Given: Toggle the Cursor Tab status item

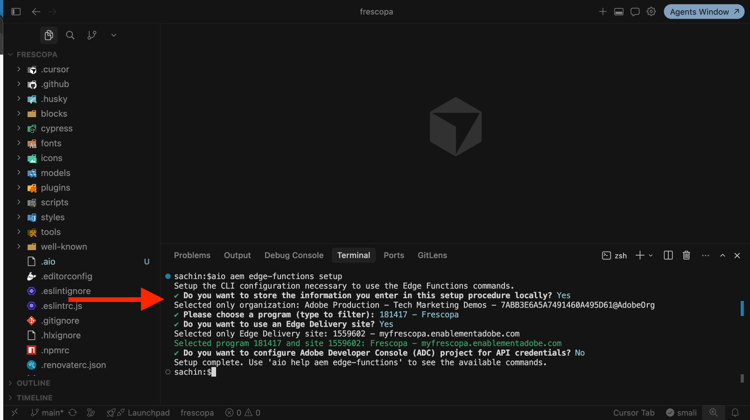Looking at the screenshot, I should coord(634,413).
